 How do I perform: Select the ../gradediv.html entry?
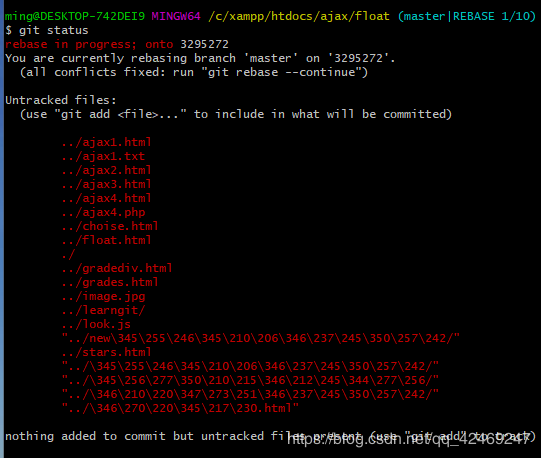pyautogui.click(x=117, y=269)
